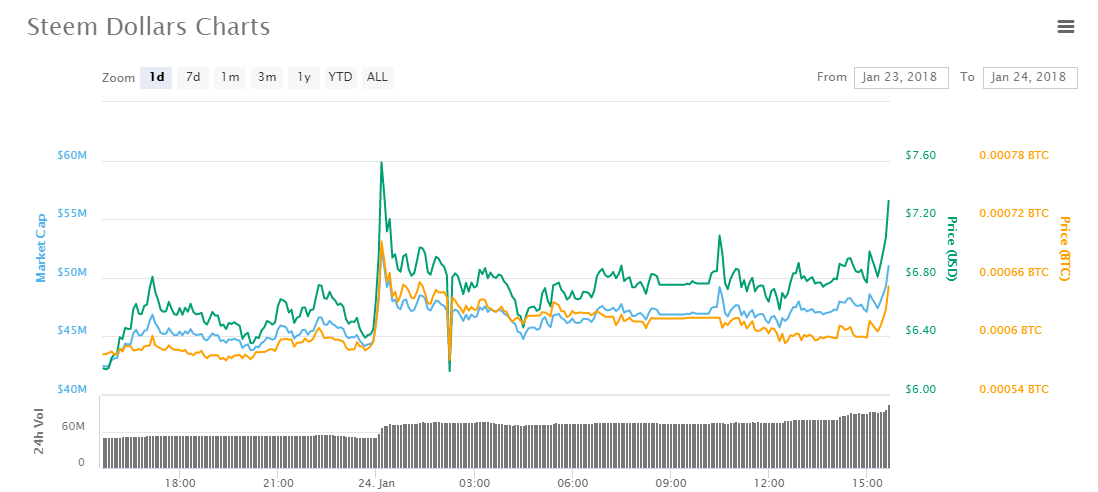Click the 0.0006 BTC axis label
Screen dimensions: 1098x492
coord(1009,330)
